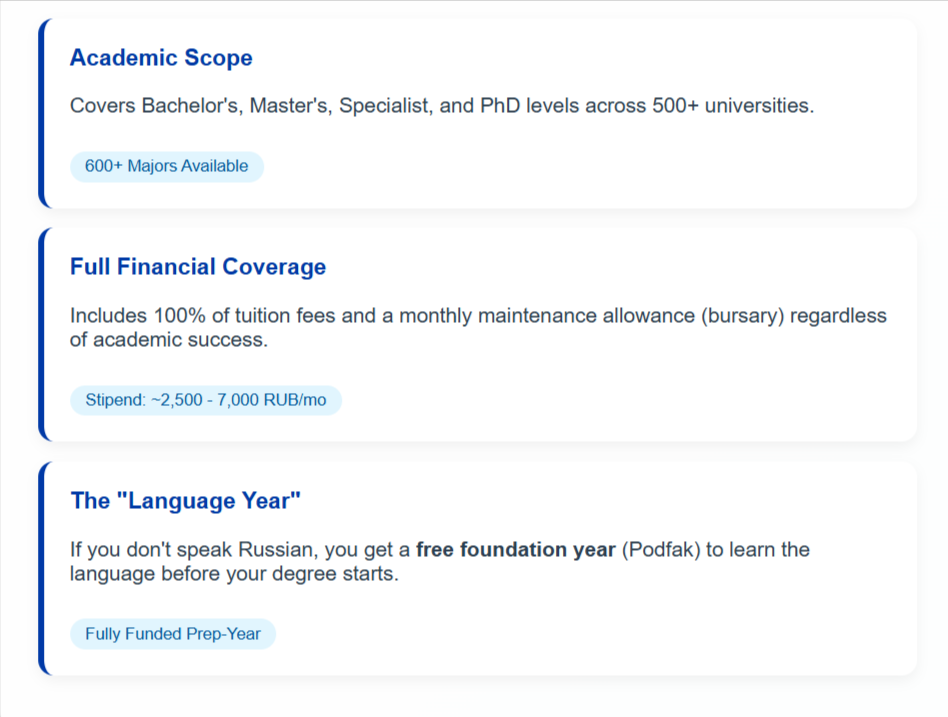Screen dimensions: 948x717
Task: Click the "600+ Majors Available" badge
Action: [166, 166]
